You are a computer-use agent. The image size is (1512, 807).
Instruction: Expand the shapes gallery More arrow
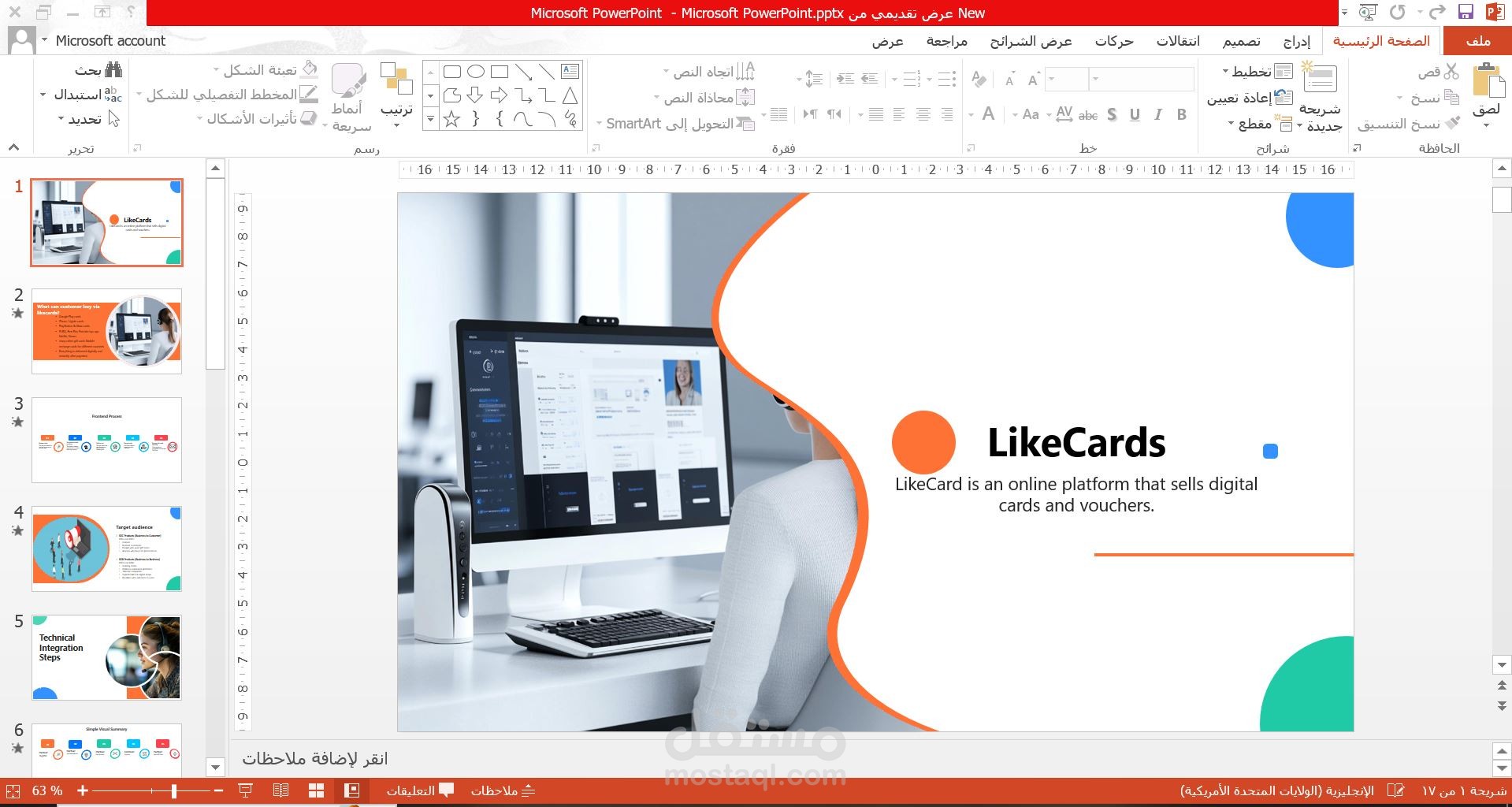430,120
